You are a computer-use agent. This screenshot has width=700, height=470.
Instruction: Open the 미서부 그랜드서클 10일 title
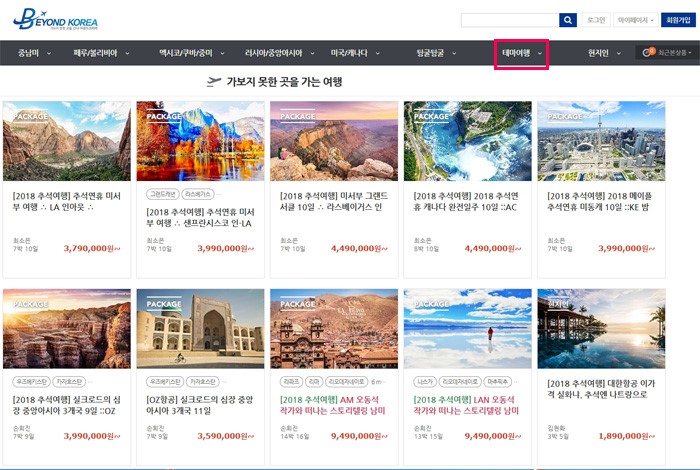pos(334,201)
